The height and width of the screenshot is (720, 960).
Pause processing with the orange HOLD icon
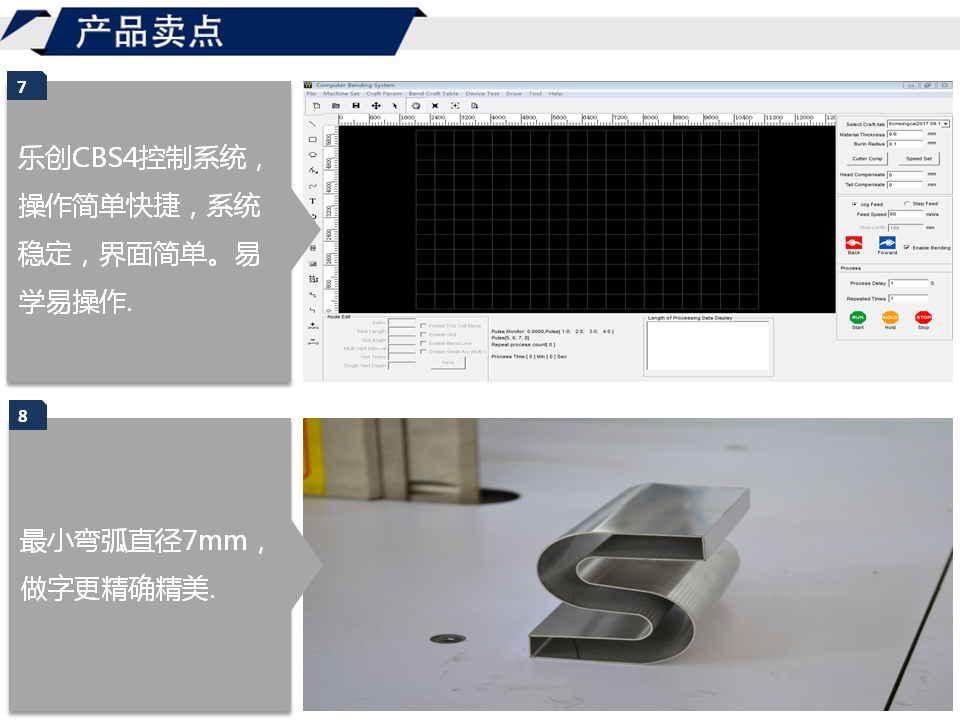[890, 317]
